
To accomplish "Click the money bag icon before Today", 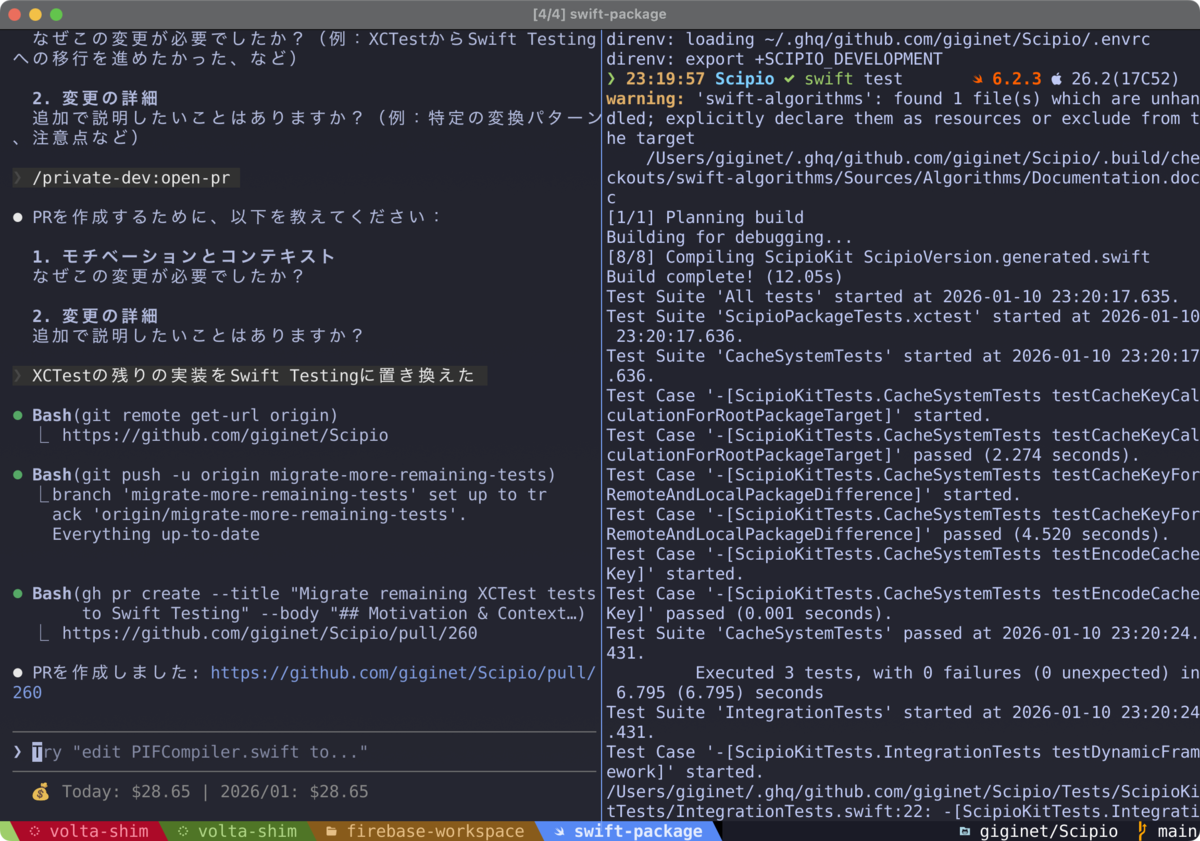I will [x=40, y=792].
